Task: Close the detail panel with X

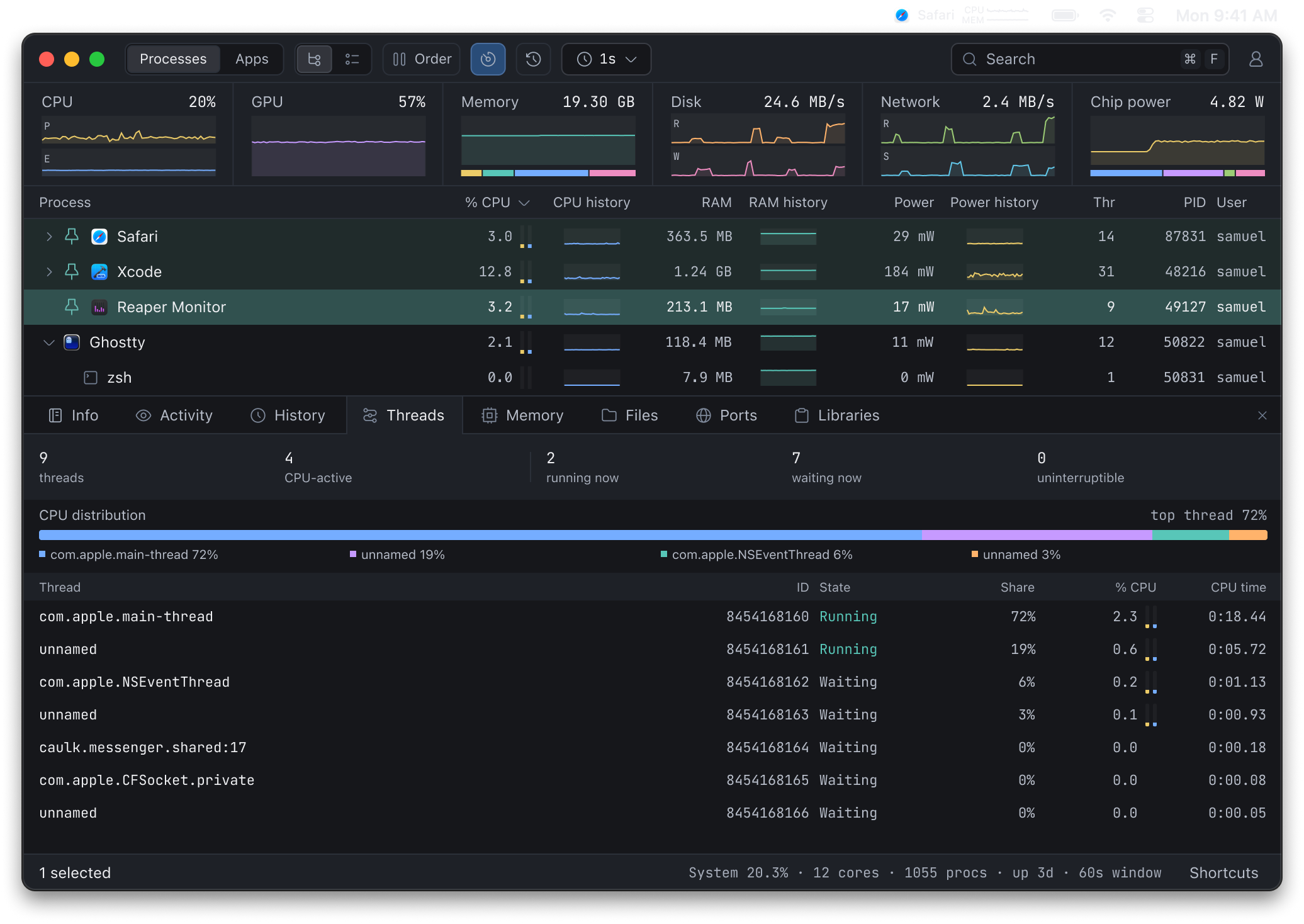Action: tap(1262, 415)
